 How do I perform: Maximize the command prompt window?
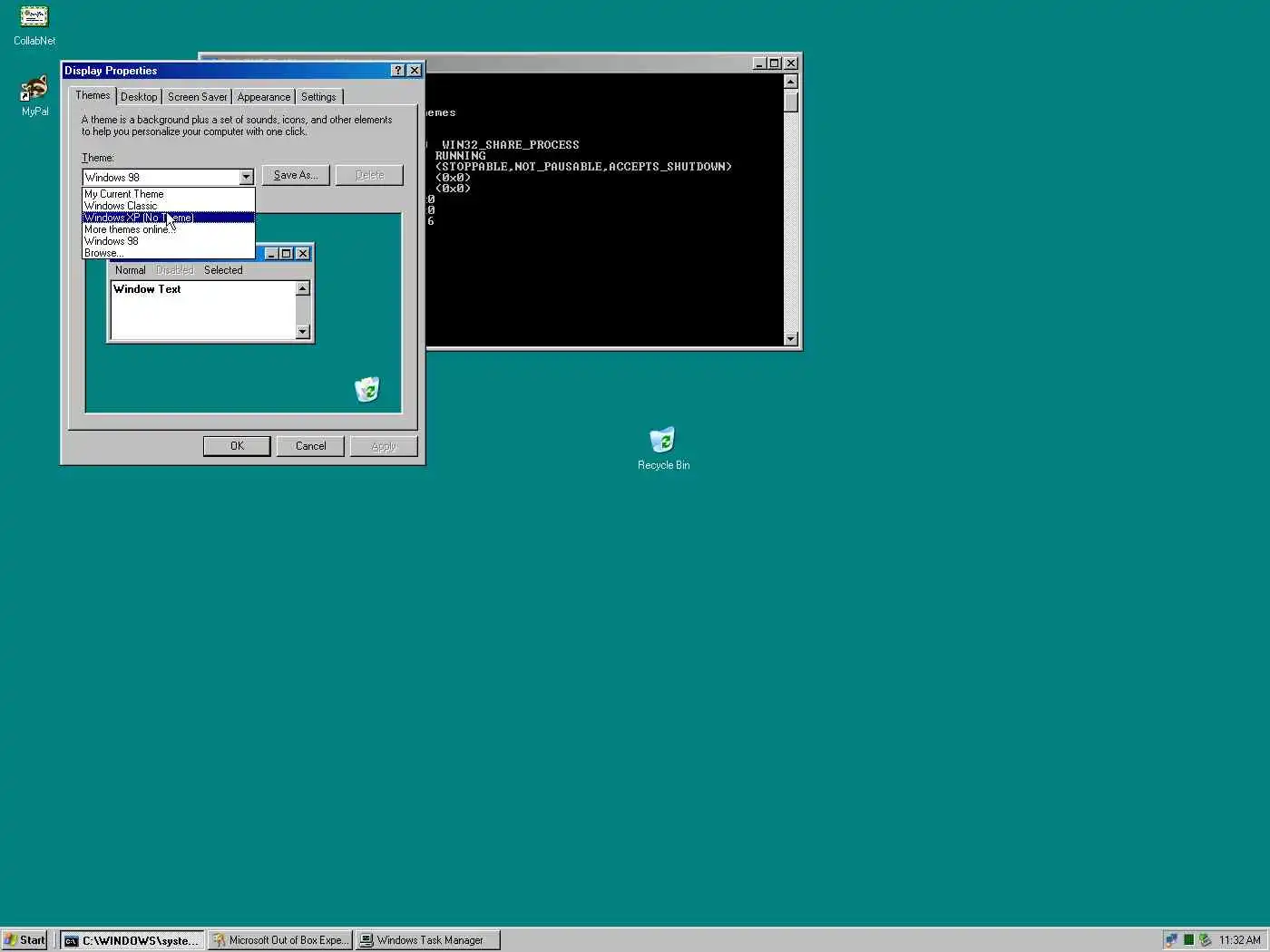pos(775,63)
